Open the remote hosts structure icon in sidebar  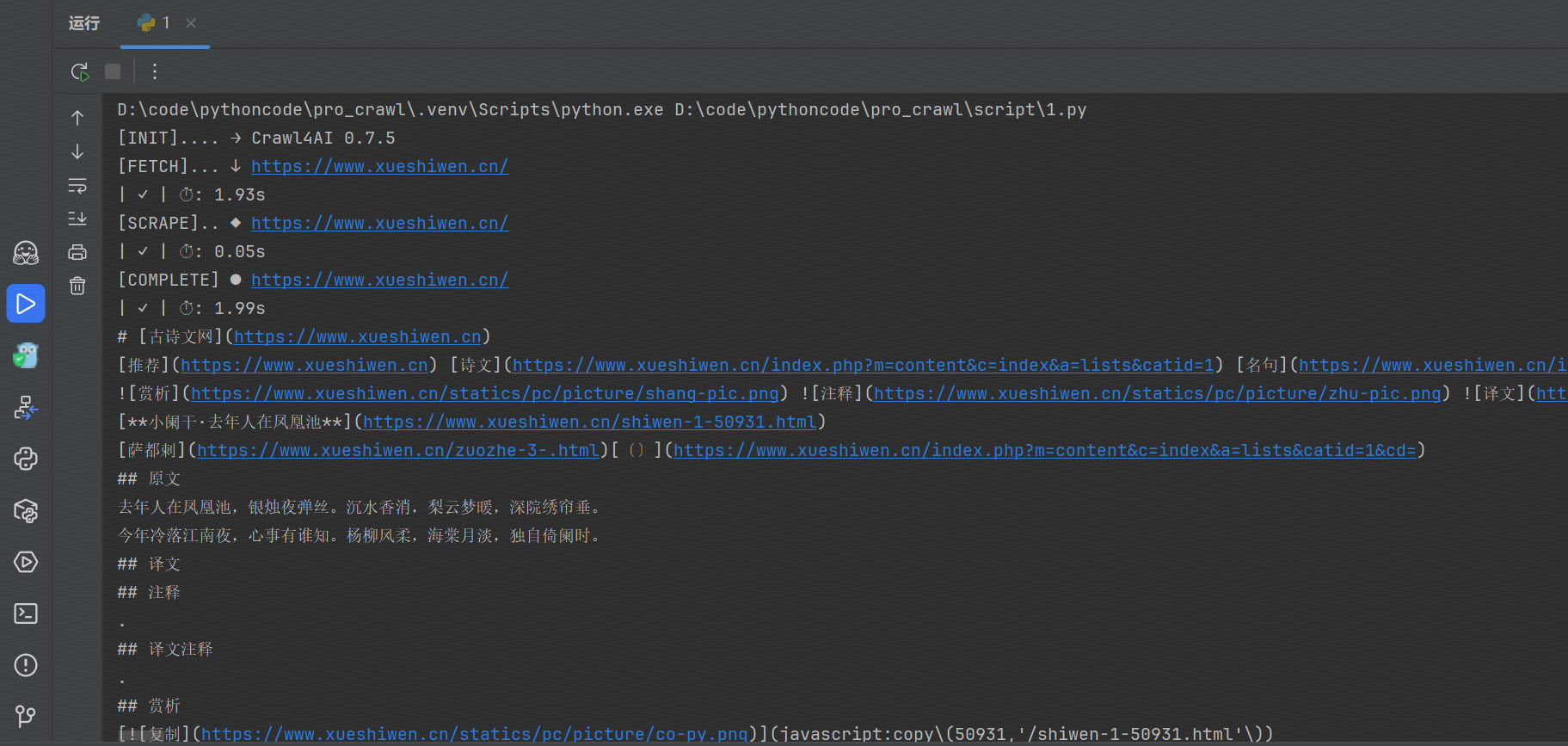[26, 407]
